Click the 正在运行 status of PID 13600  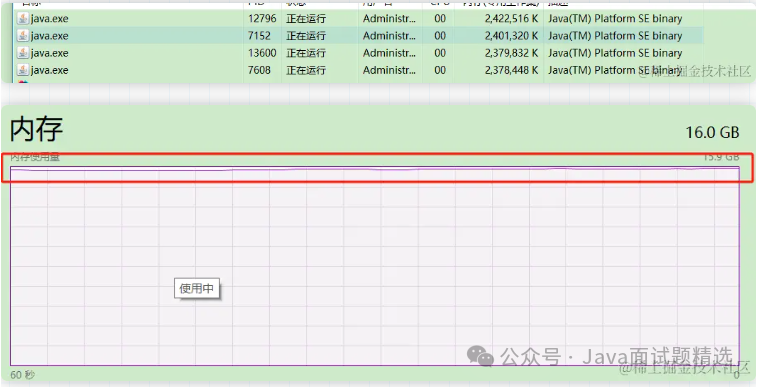pyautogui.click(x=306, y=53)
